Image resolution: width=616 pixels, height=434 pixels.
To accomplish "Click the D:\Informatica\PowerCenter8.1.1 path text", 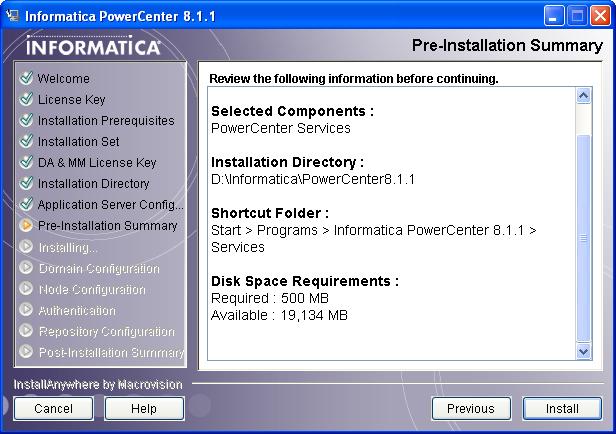I will pos(313,179).
